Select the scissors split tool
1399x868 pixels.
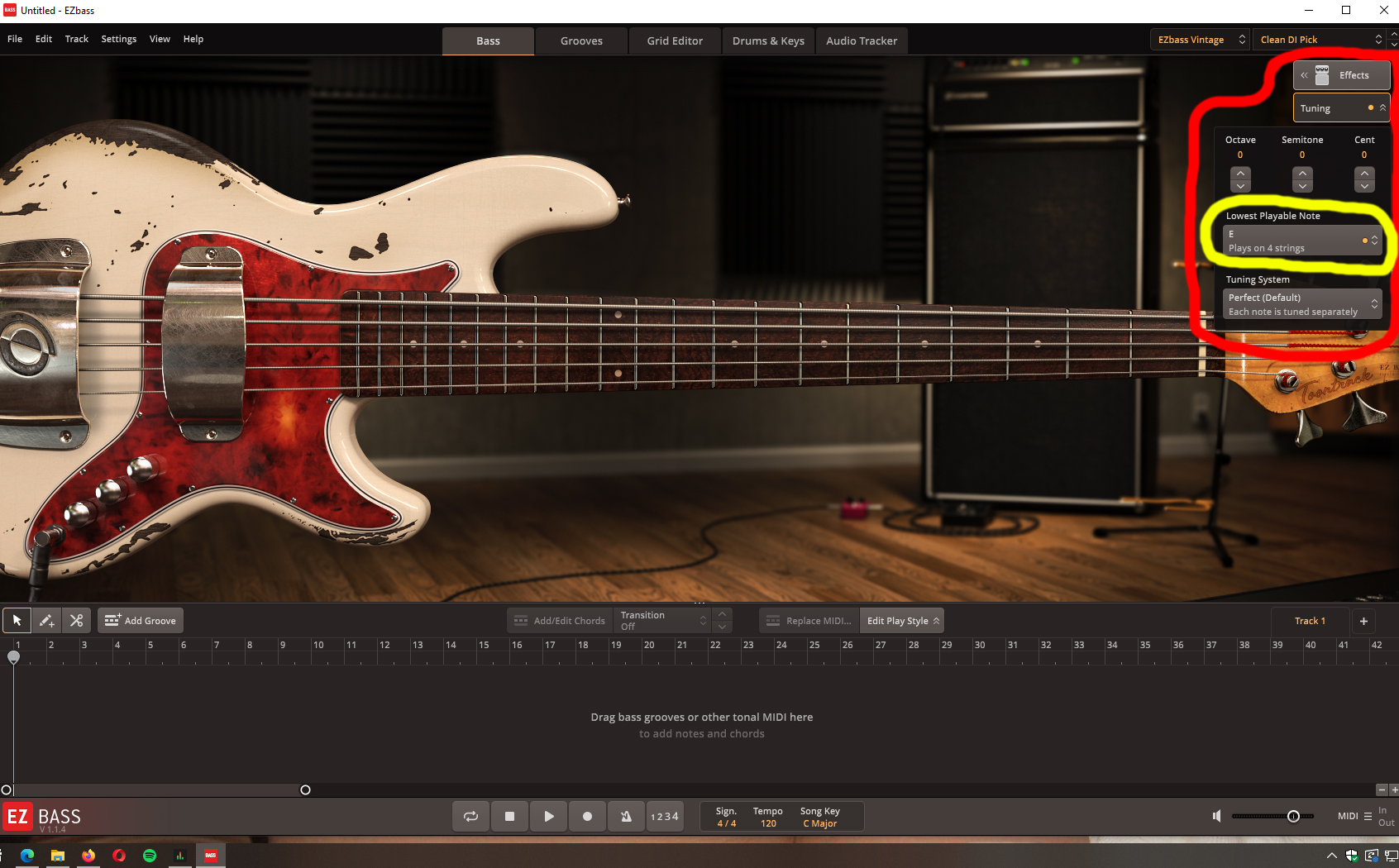coord(77,620)
